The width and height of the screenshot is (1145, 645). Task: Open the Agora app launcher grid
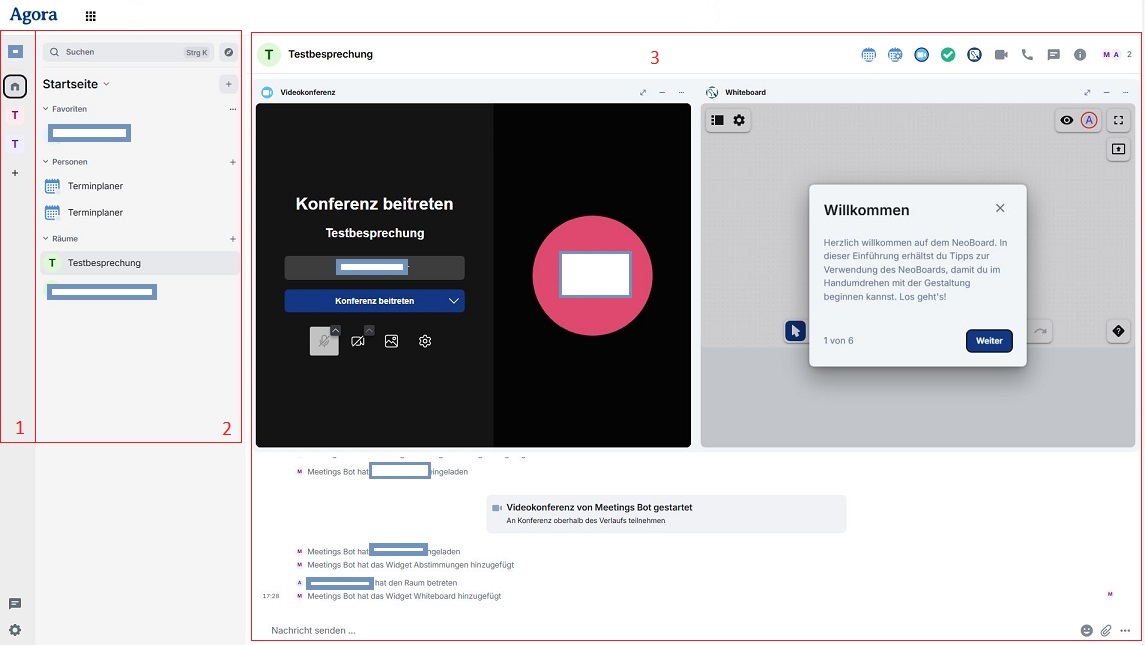[91, 16]
